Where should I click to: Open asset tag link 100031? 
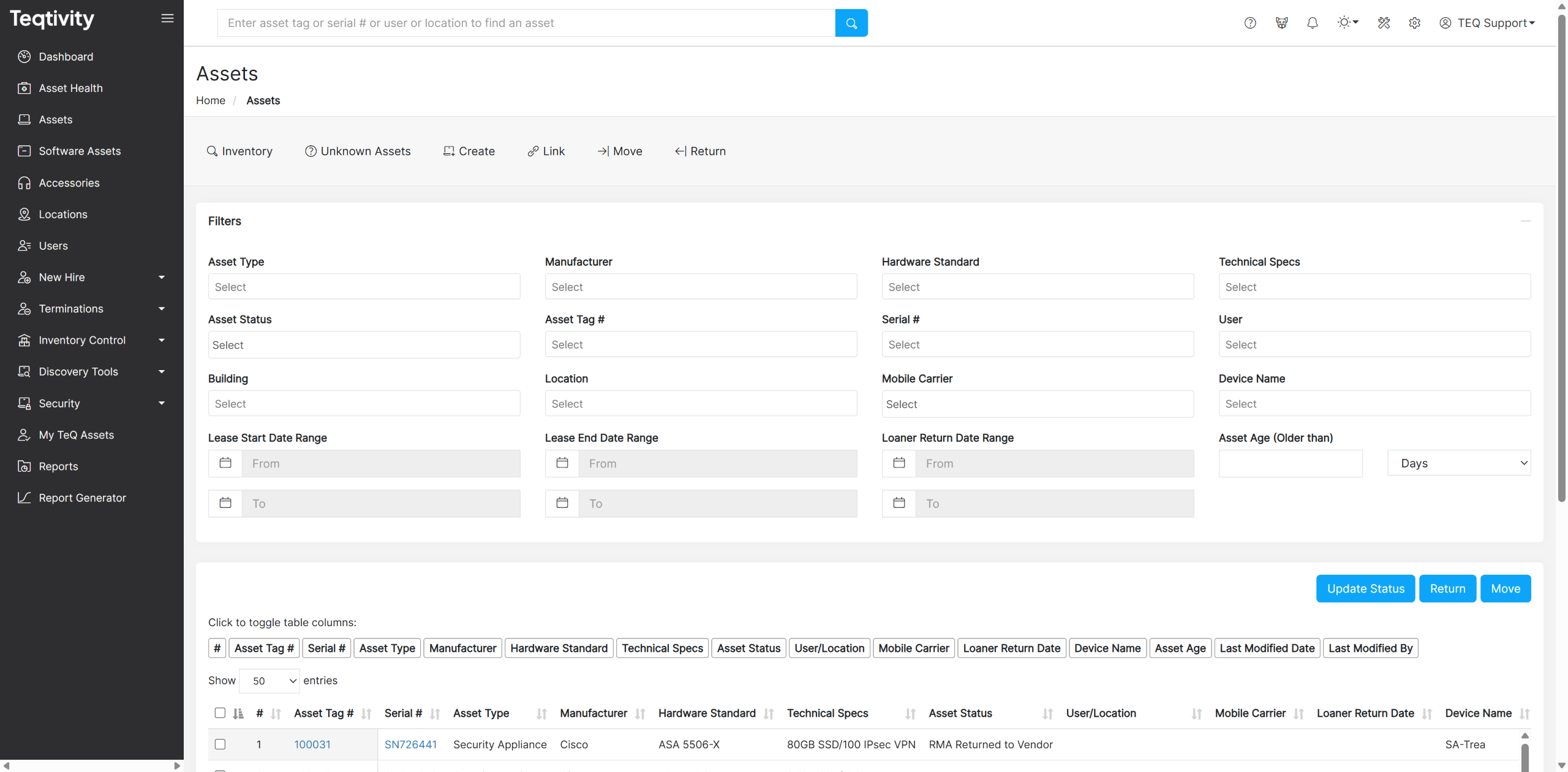click(x=312, y=744)
